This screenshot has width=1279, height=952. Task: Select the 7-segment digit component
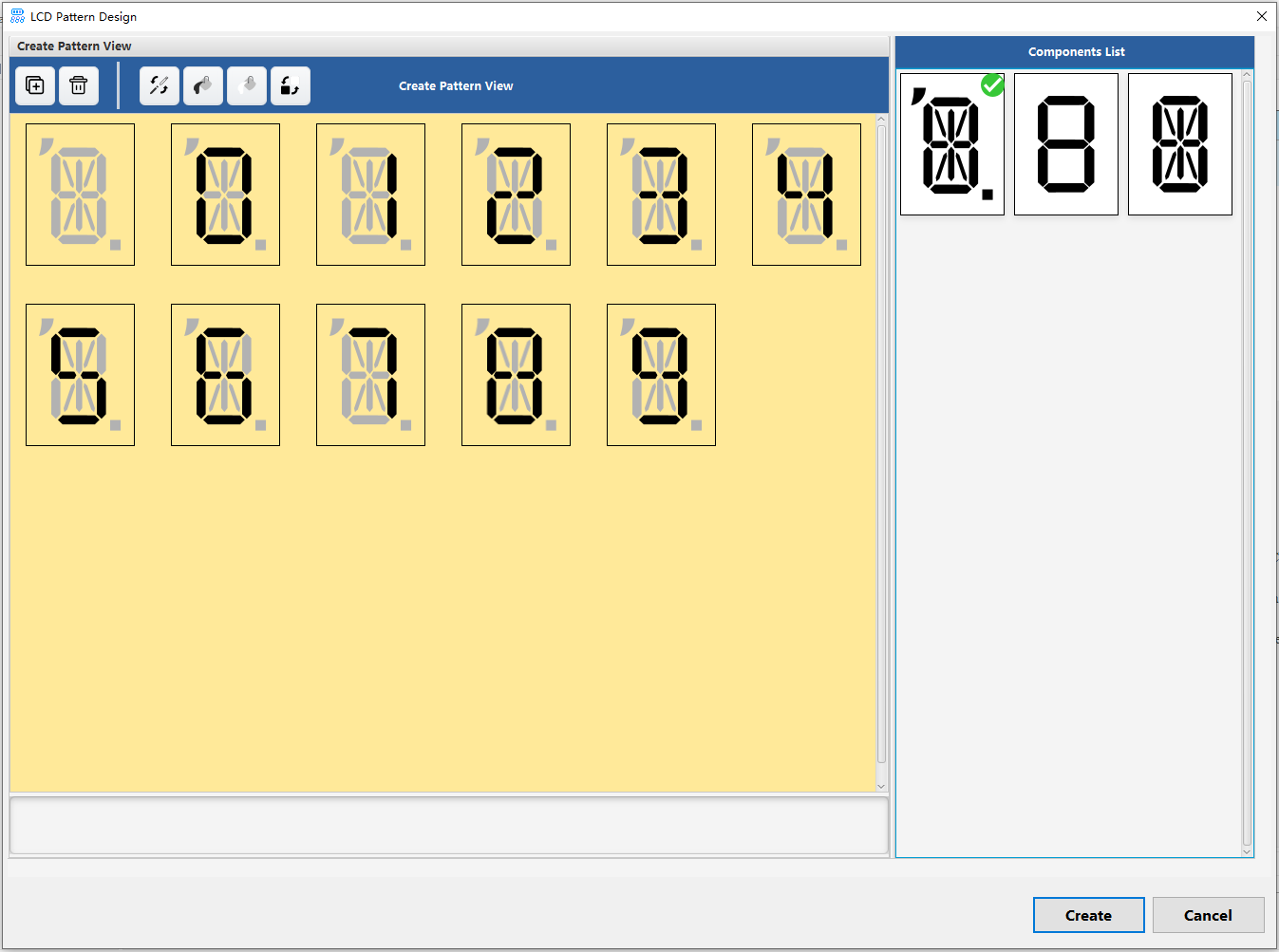coord(1065,144)
